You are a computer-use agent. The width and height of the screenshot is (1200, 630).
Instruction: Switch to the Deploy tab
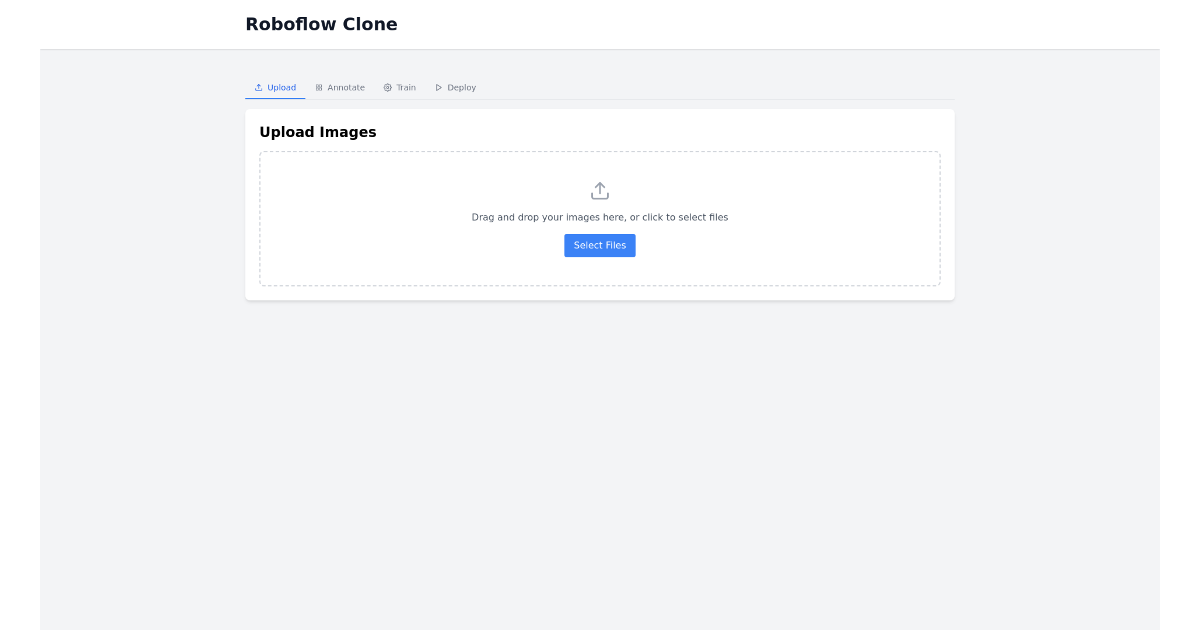456,87
